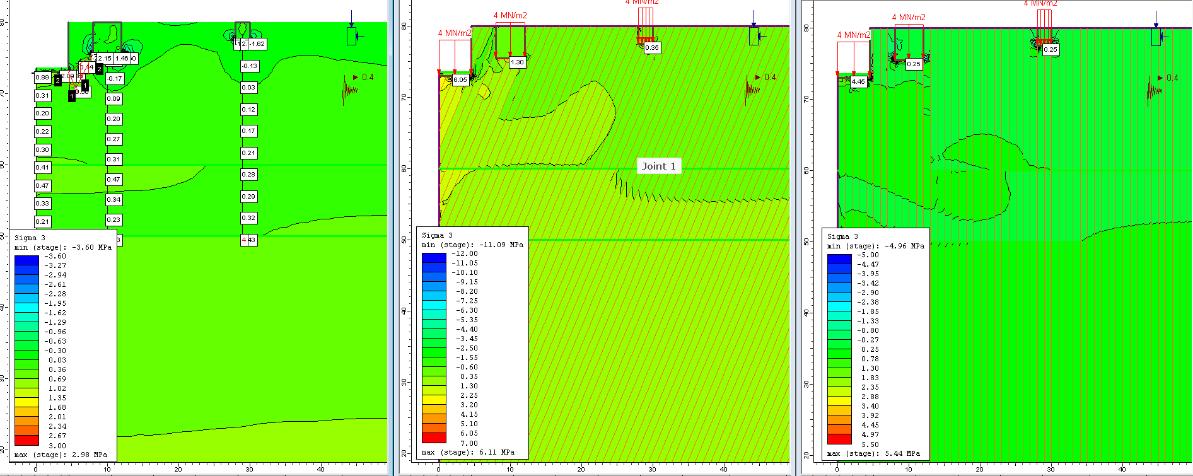This screenshot has height=476, width=1193.
Task: Click the 'max (stage): 2.98 MPa' legend text
Action: (x=61, y=453)
